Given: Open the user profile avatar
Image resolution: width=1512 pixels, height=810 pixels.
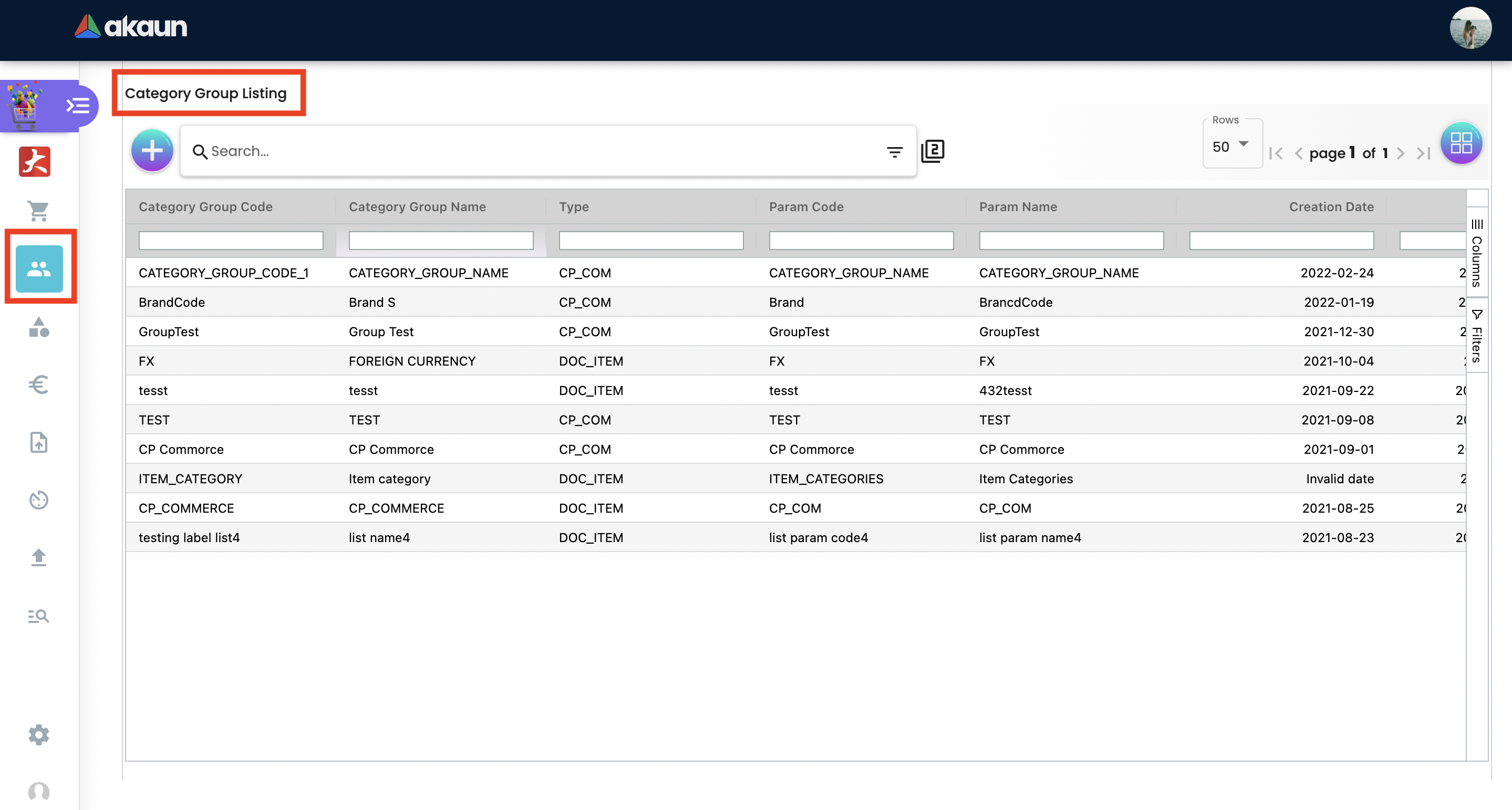Looking at the screenshot, I should pos(1470,28).
